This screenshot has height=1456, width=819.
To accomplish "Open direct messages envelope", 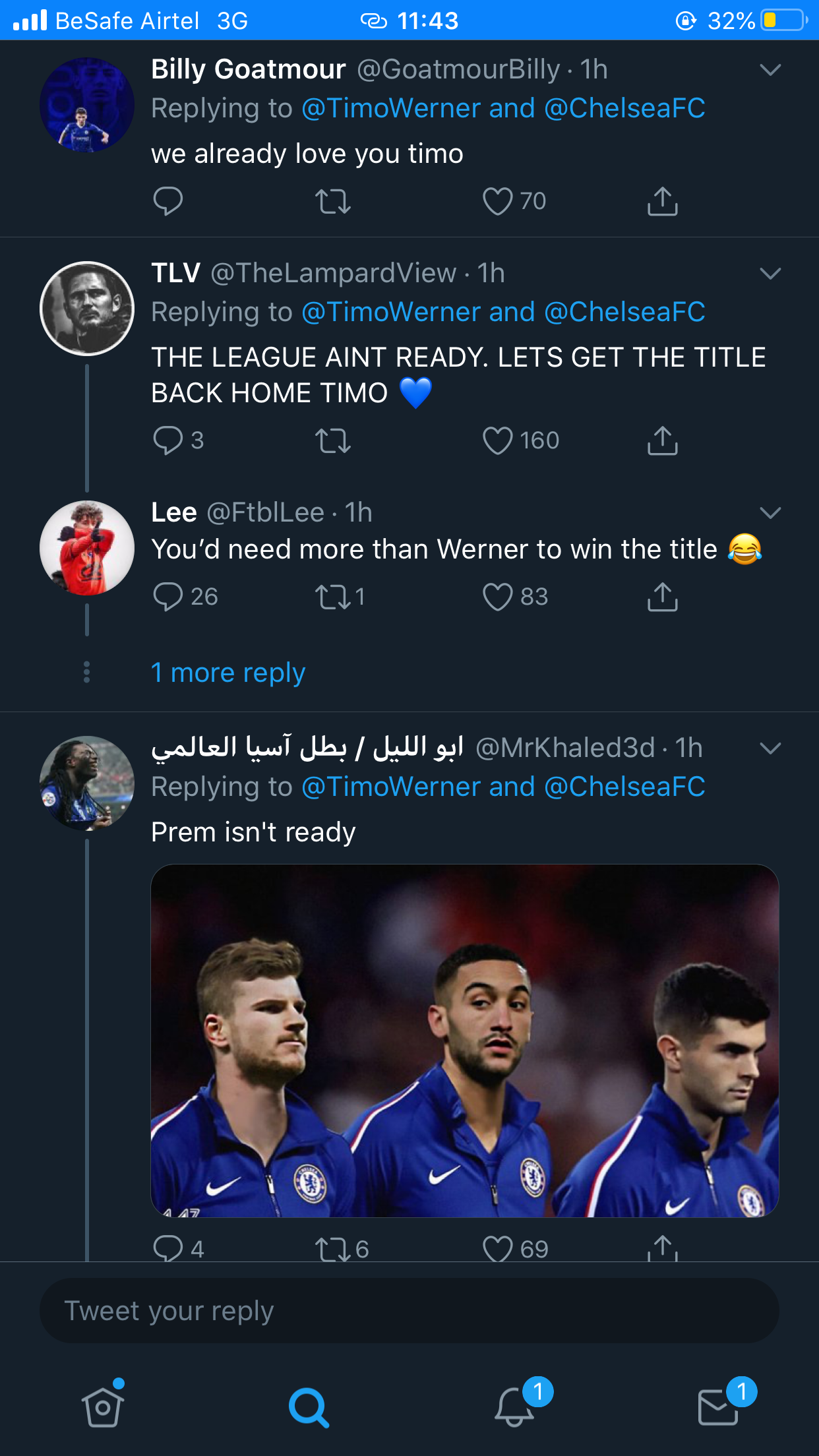I will pos(718,1407).
